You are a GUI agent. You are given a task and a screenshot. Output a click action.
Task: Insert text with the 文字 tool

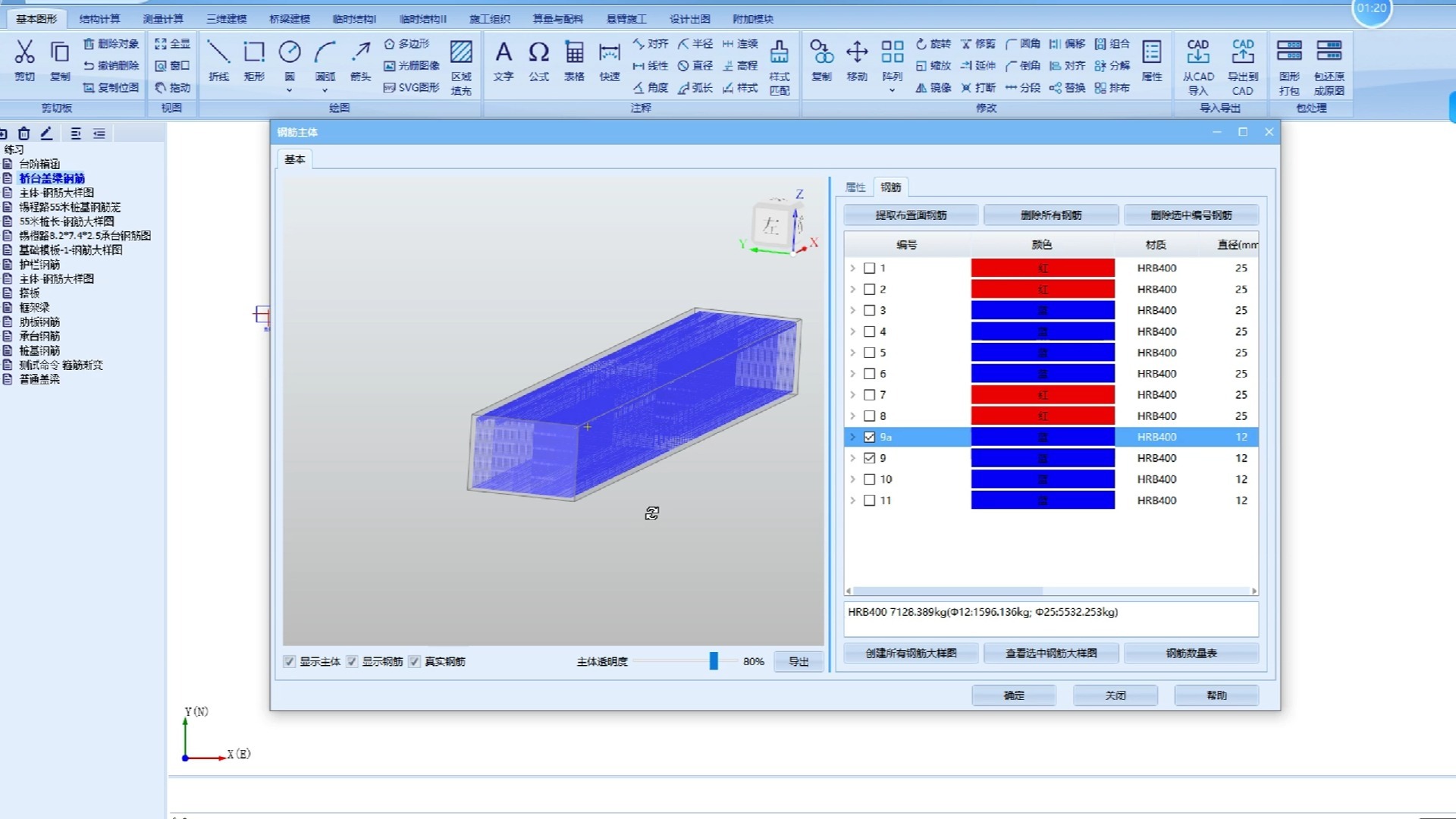(x=504, y=60)
